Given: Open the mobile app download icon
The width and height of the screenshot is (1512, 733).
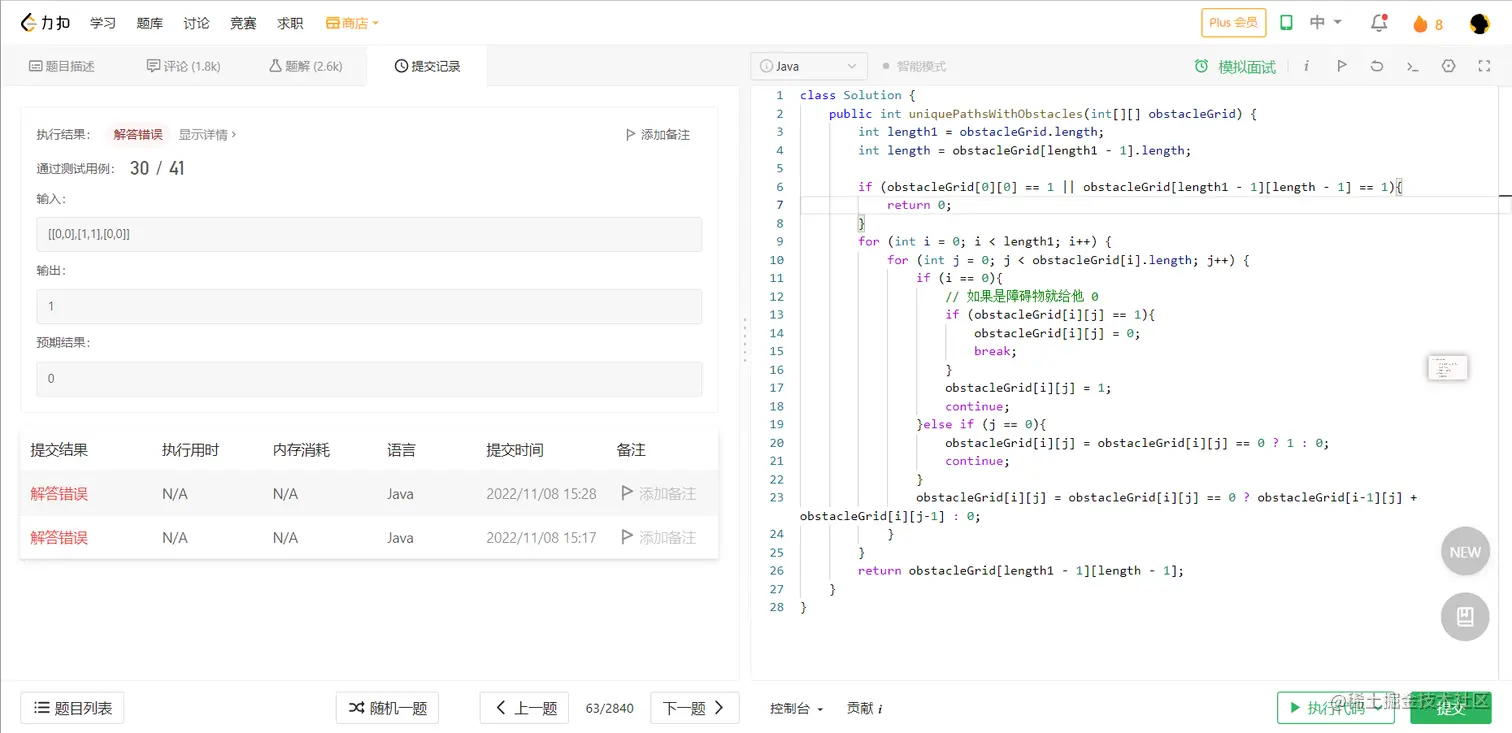Looking at the screenshot, I should tap(1287, 23).
